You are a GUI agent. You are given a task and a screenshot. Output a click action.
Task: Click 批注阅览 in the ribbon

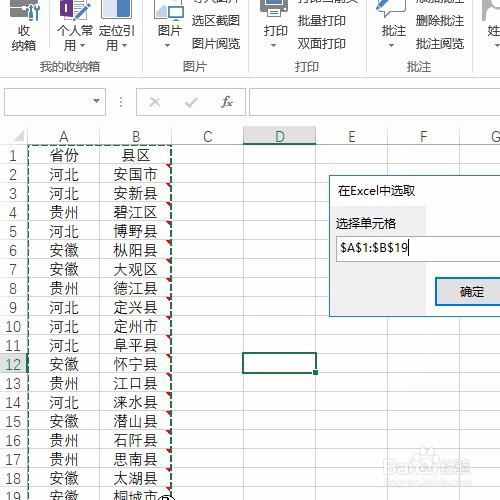click(x=440, y=43)
